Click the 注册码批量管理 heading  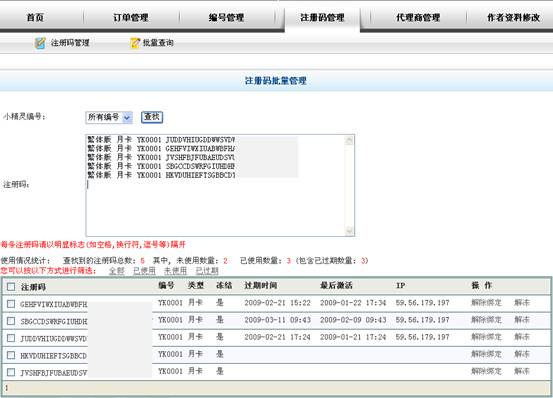(x=275, y=81)
